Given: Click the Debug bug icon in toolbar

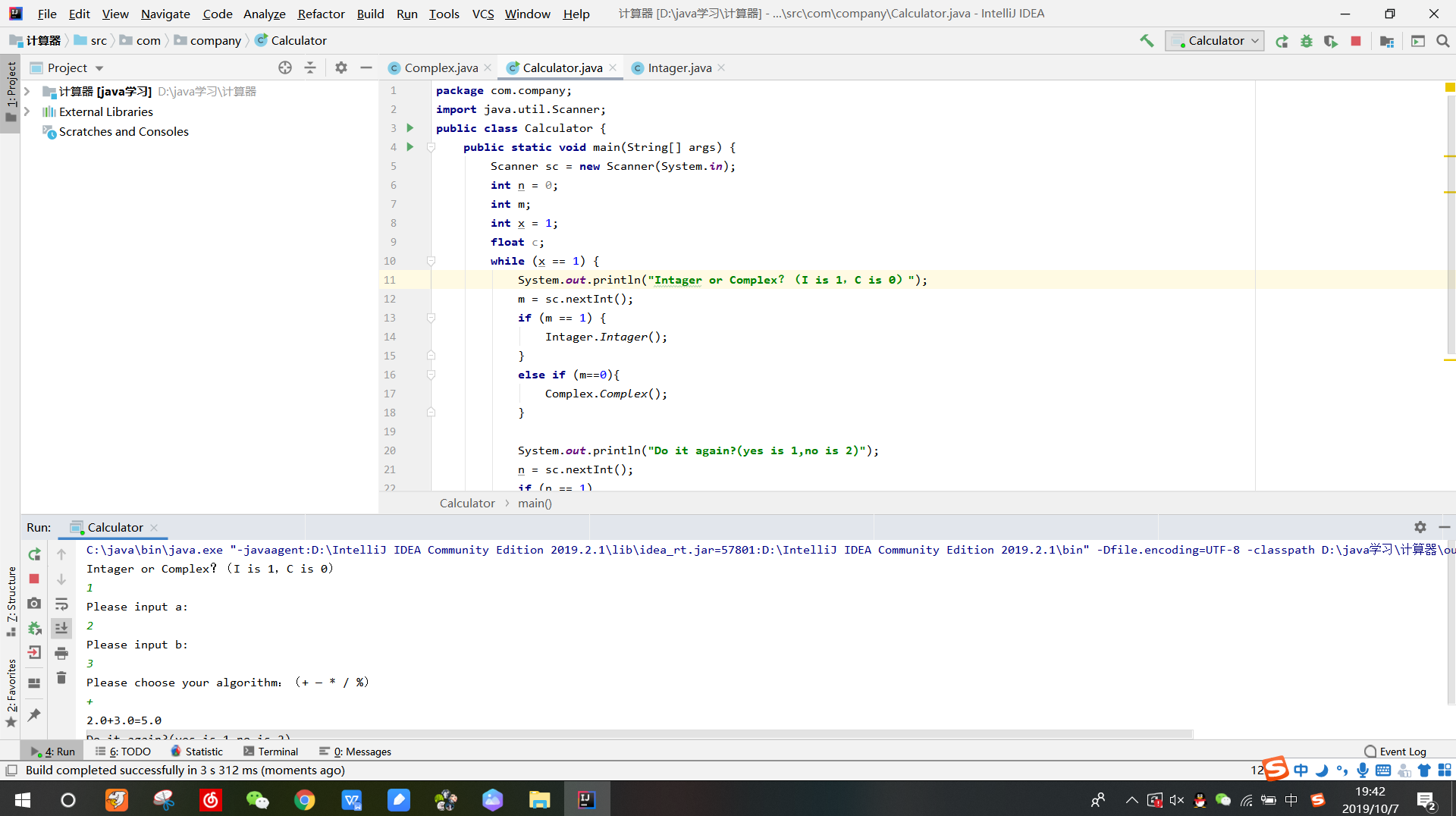Looking at the screenshot, I should 1306,41.
